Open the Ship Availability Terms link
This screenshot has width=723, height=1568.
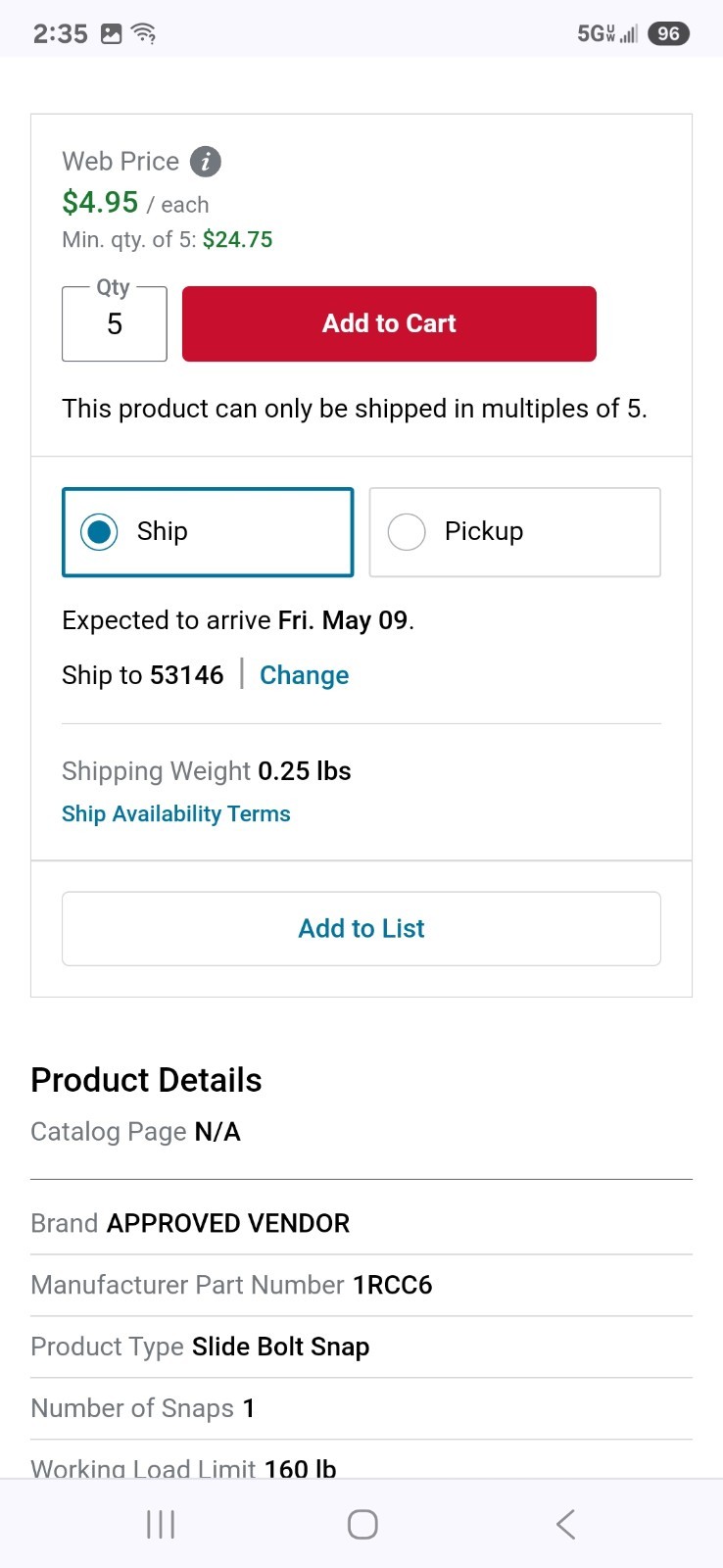[176, 813]
